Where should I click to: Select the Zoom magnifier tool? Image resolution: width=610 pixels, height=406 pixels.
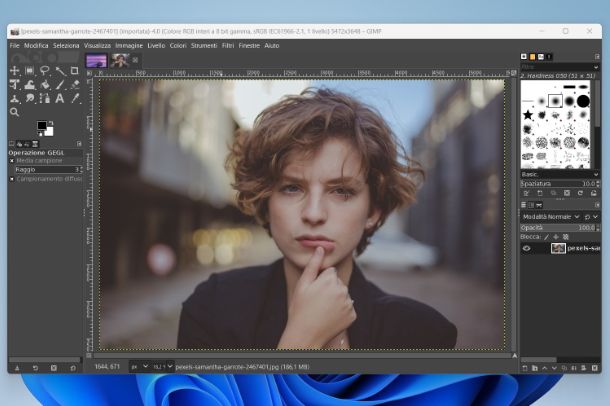click(x=14, y=112)
